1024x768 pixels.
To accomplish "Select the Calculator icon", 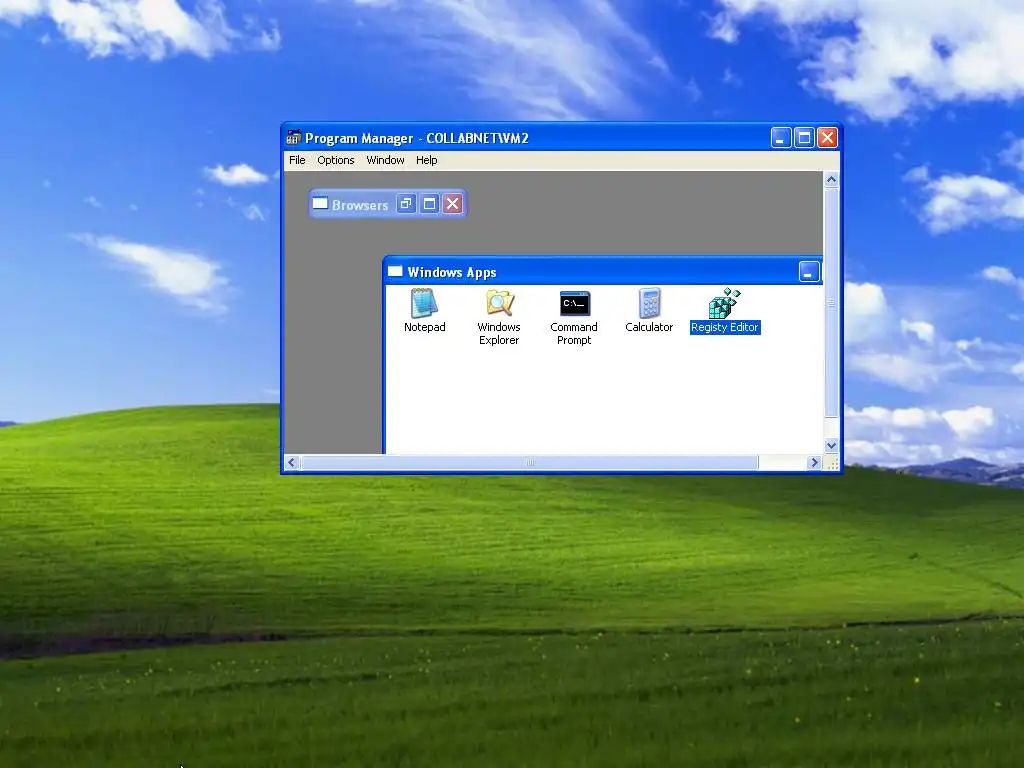I will tap(649, 303).
